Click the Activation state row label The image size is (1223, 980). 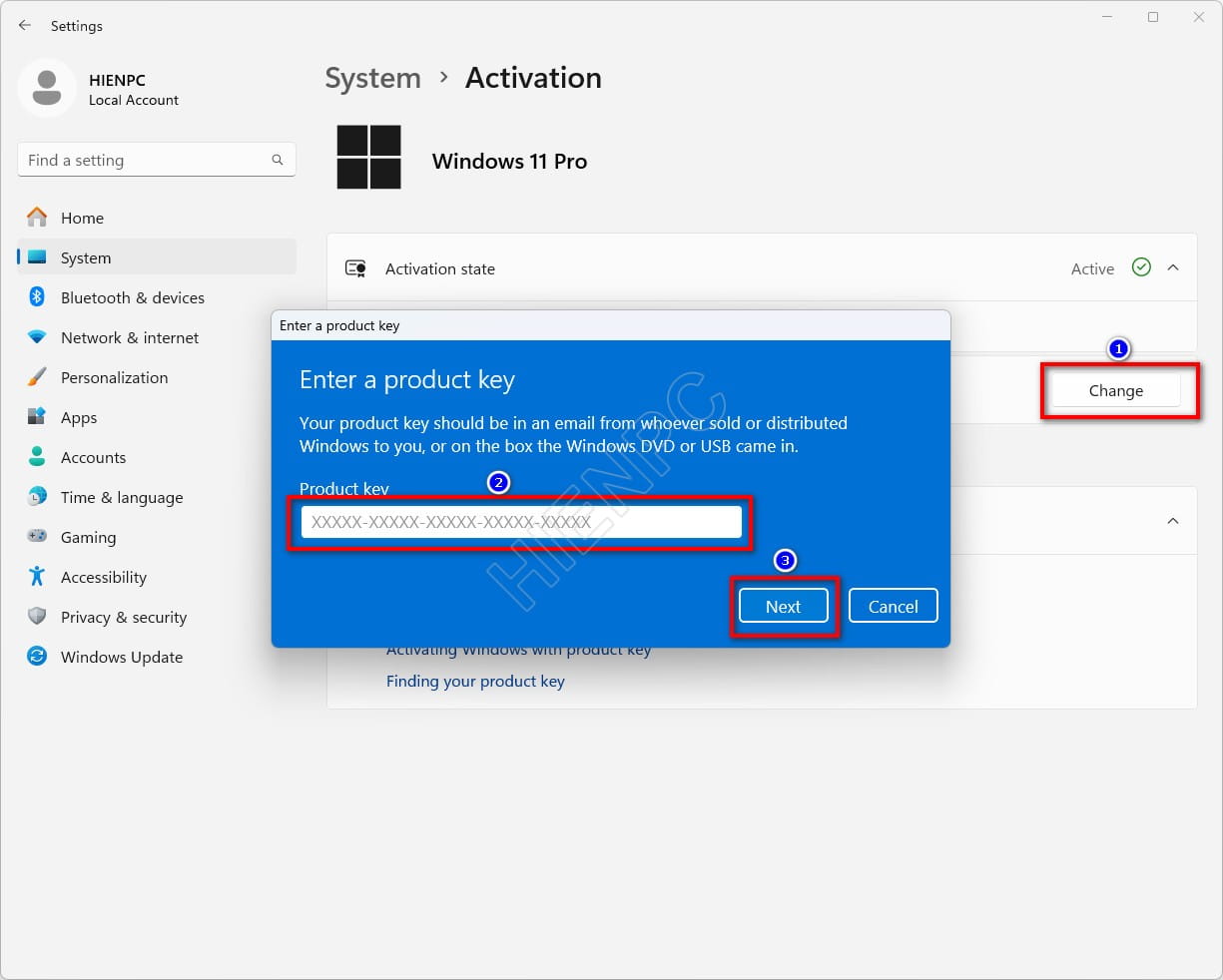click(440, 268)
